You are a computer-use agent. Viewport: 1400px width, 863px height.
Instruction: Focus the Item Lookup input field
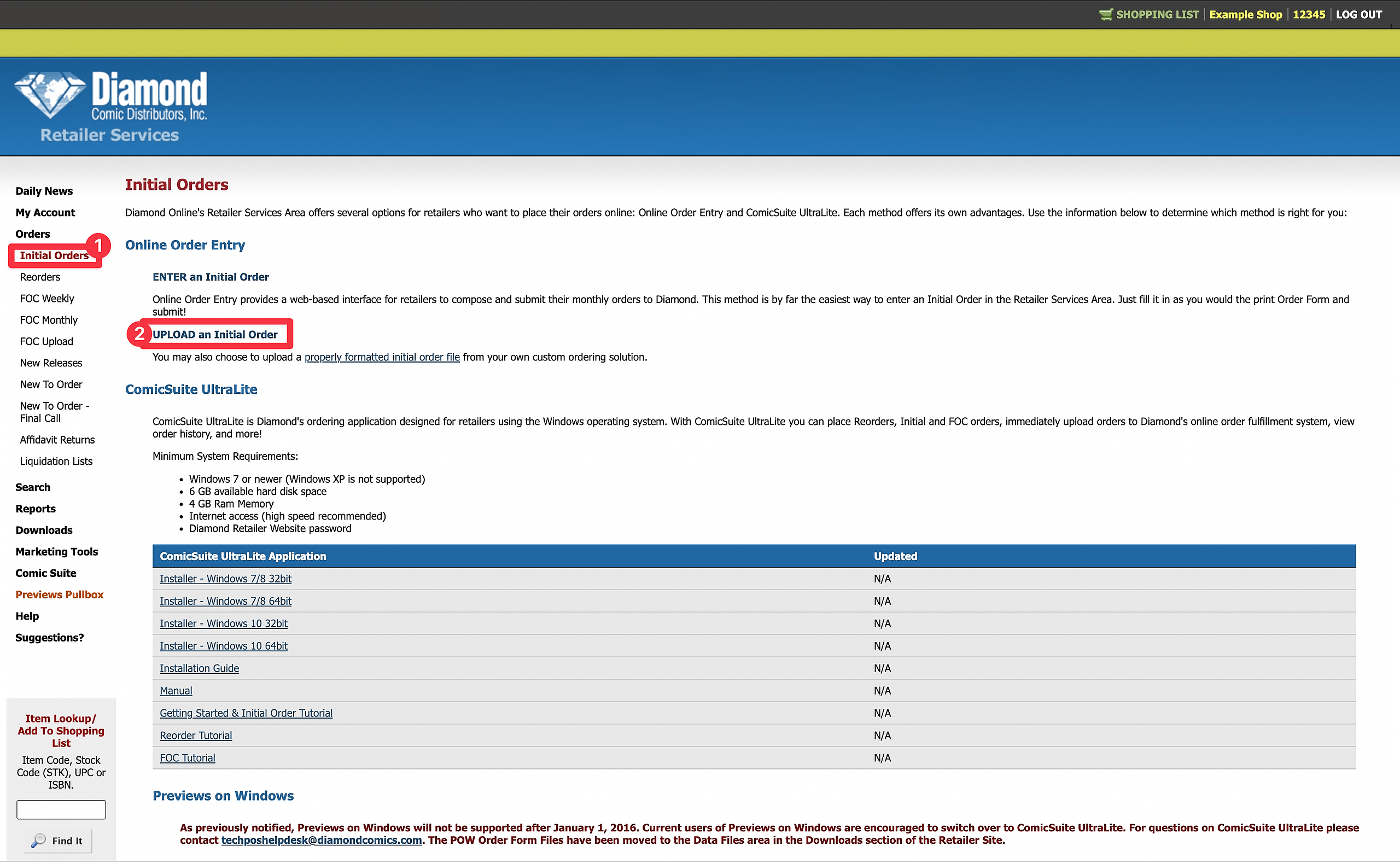[x=61, y=809]
